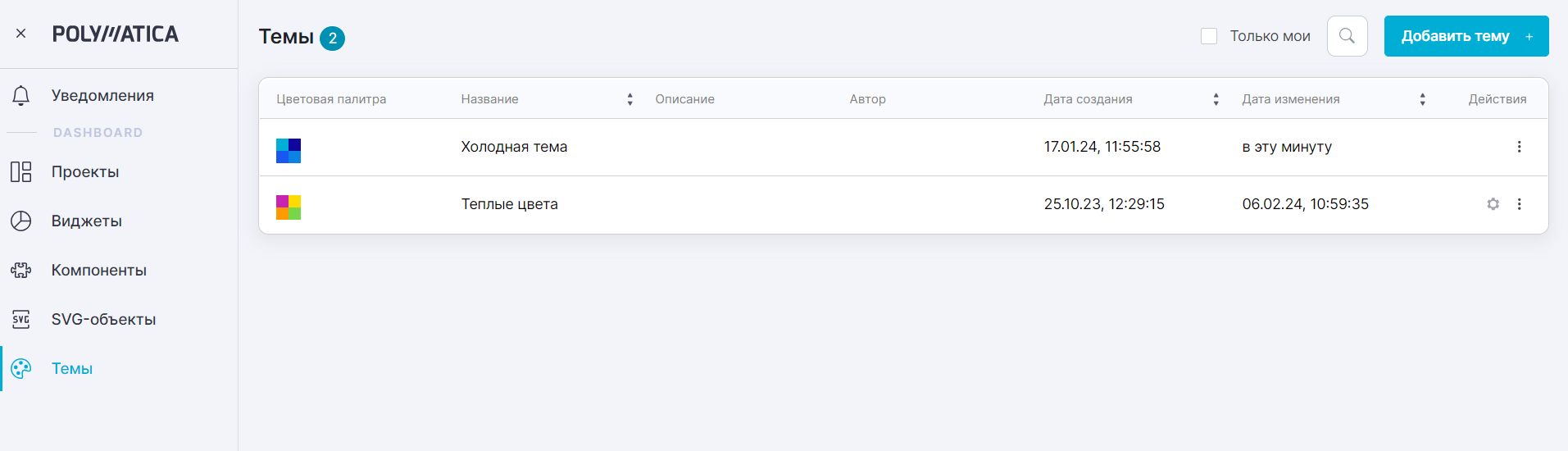Click gear icon for Теплые цвета
Image resolution: width=1568 pixels, height=451 pixels.
pyautogui.click(x=1493, y=204)
